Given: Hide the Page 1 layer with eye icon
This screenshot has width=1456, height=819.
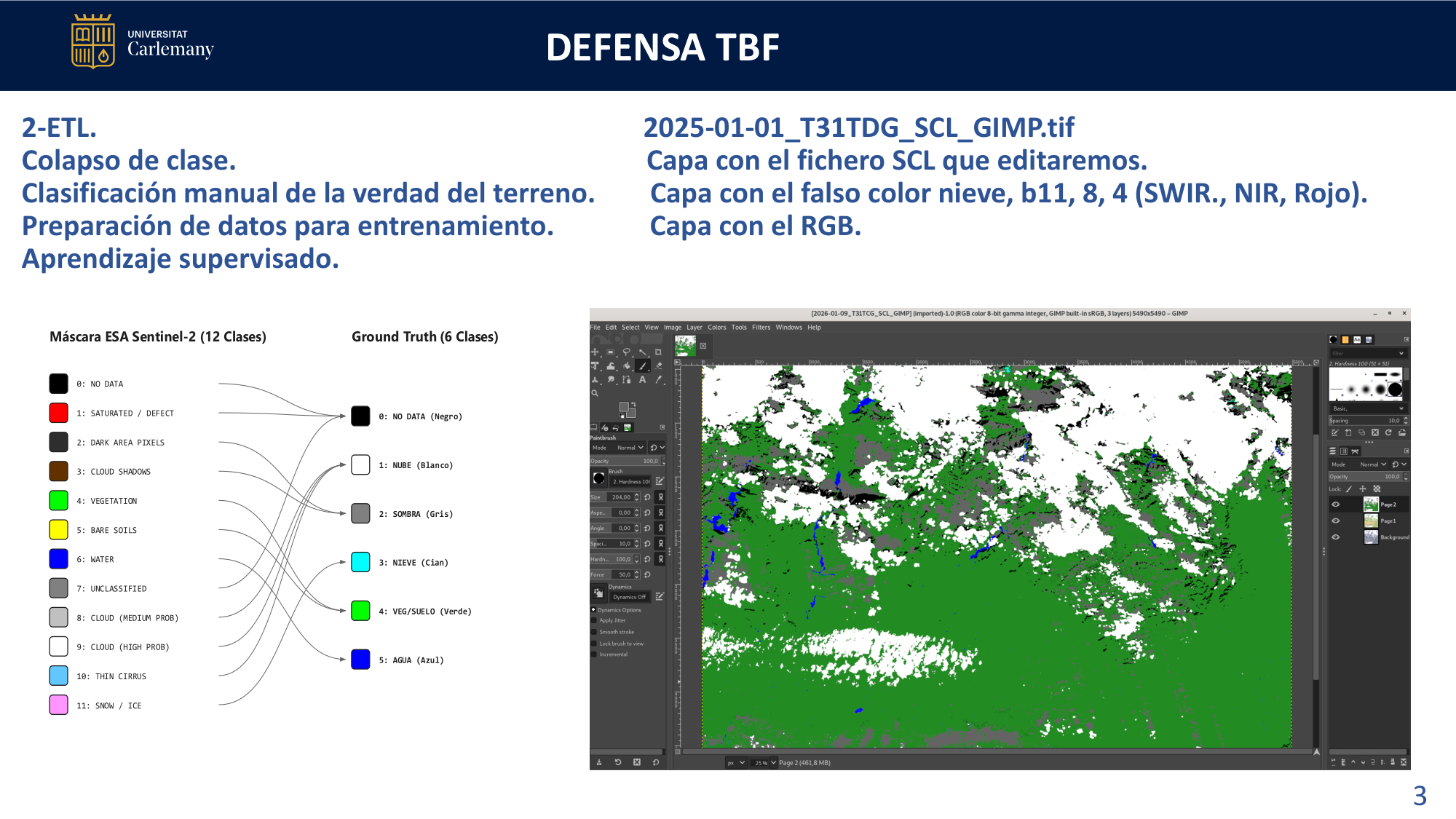Looking at the screenshot, I should 1336,521.
